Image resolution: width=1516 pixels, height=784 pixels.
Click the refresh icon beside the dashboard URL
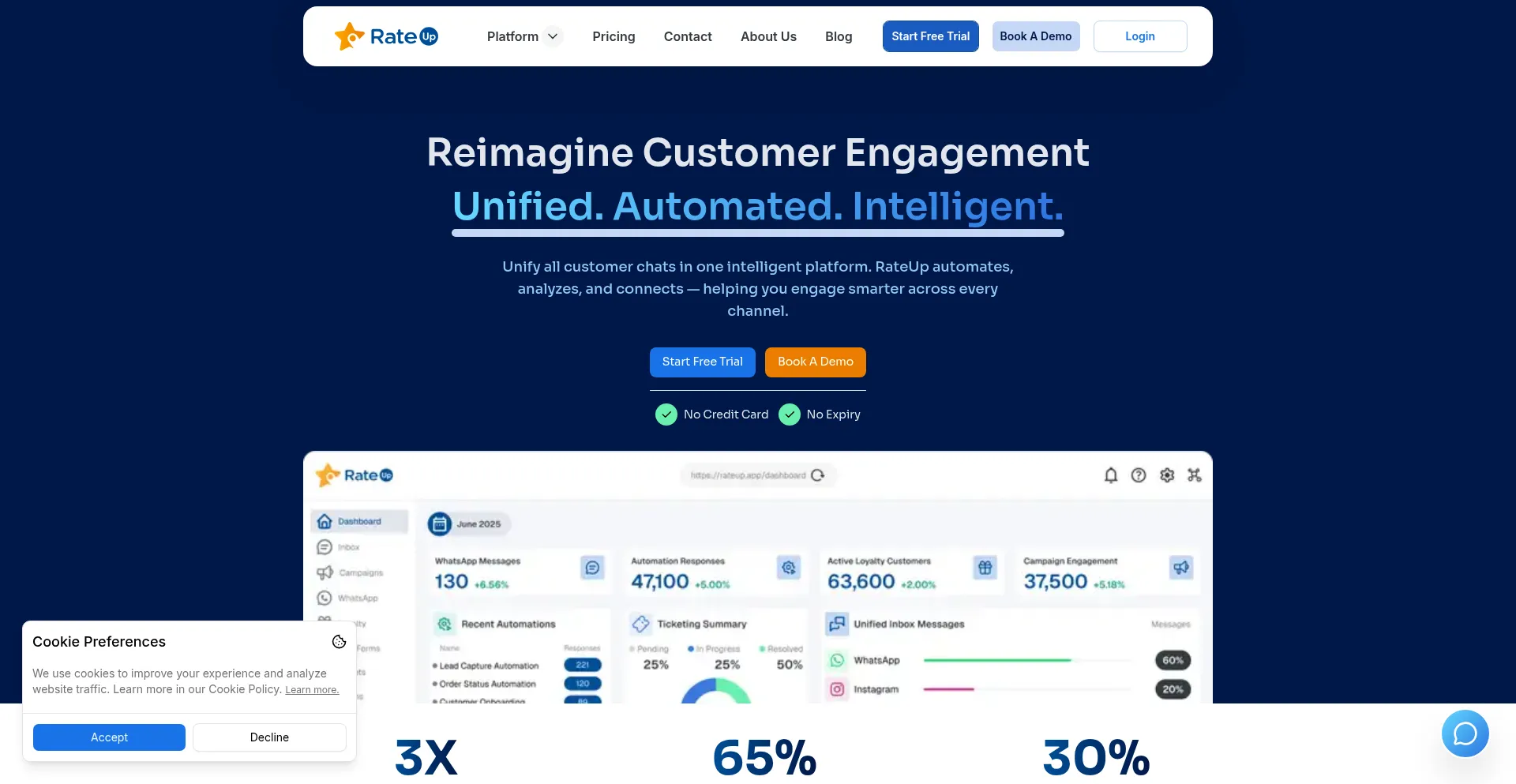pos(818,475)
